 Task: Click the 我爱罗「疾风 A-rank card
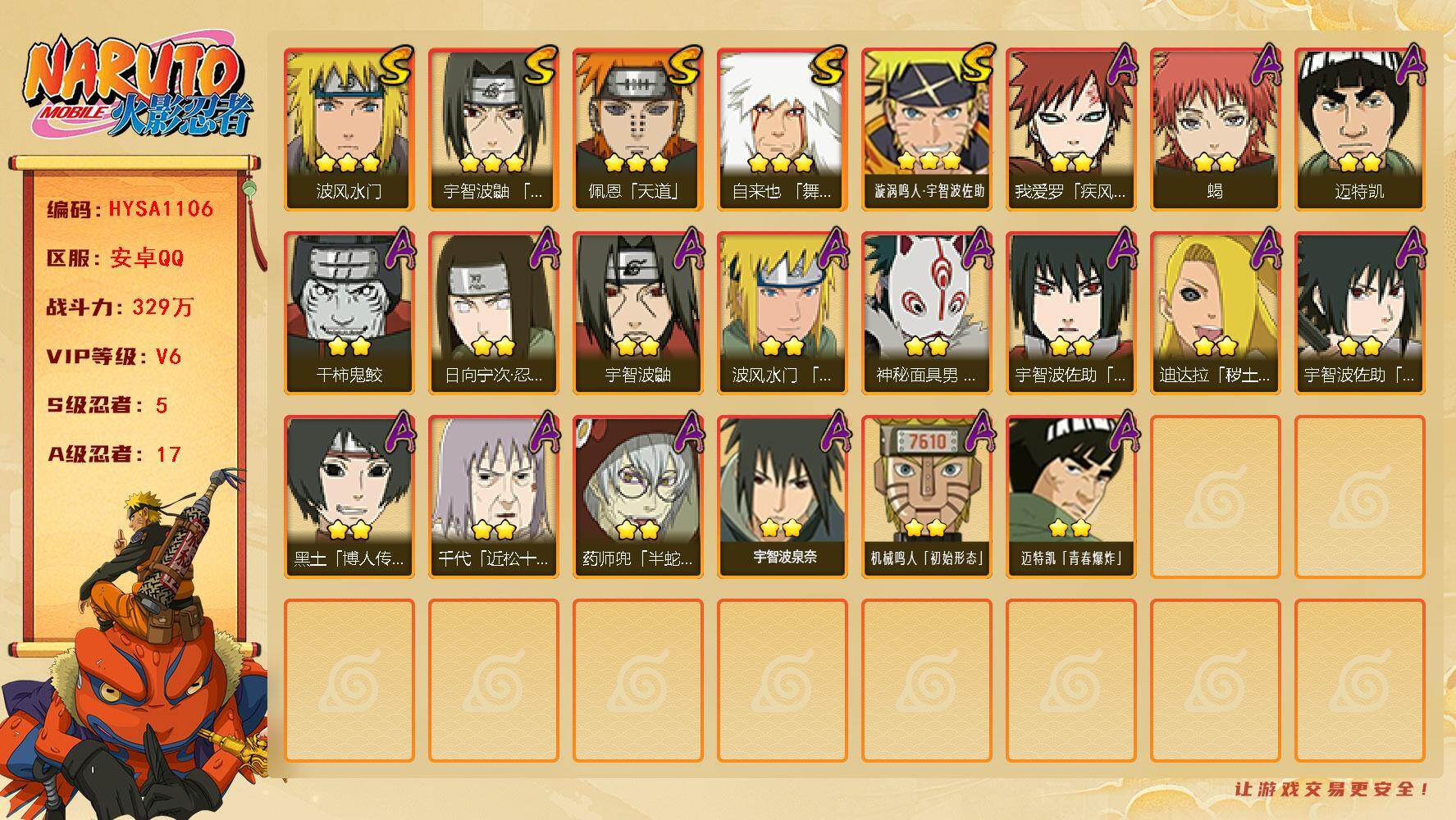coord(1071,130)
